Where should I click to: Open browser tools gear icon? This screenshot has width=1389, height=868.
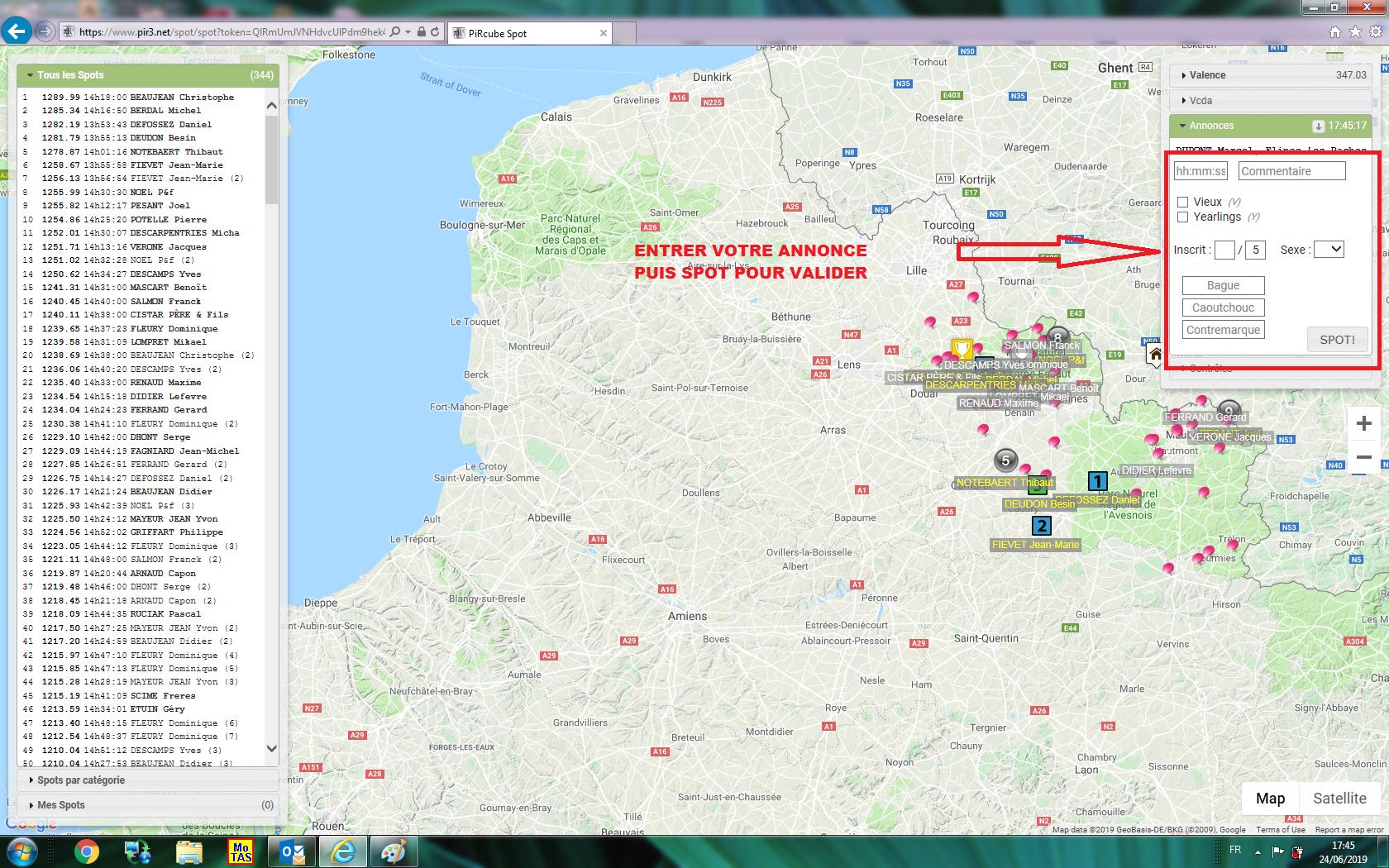pos(1375,32)
